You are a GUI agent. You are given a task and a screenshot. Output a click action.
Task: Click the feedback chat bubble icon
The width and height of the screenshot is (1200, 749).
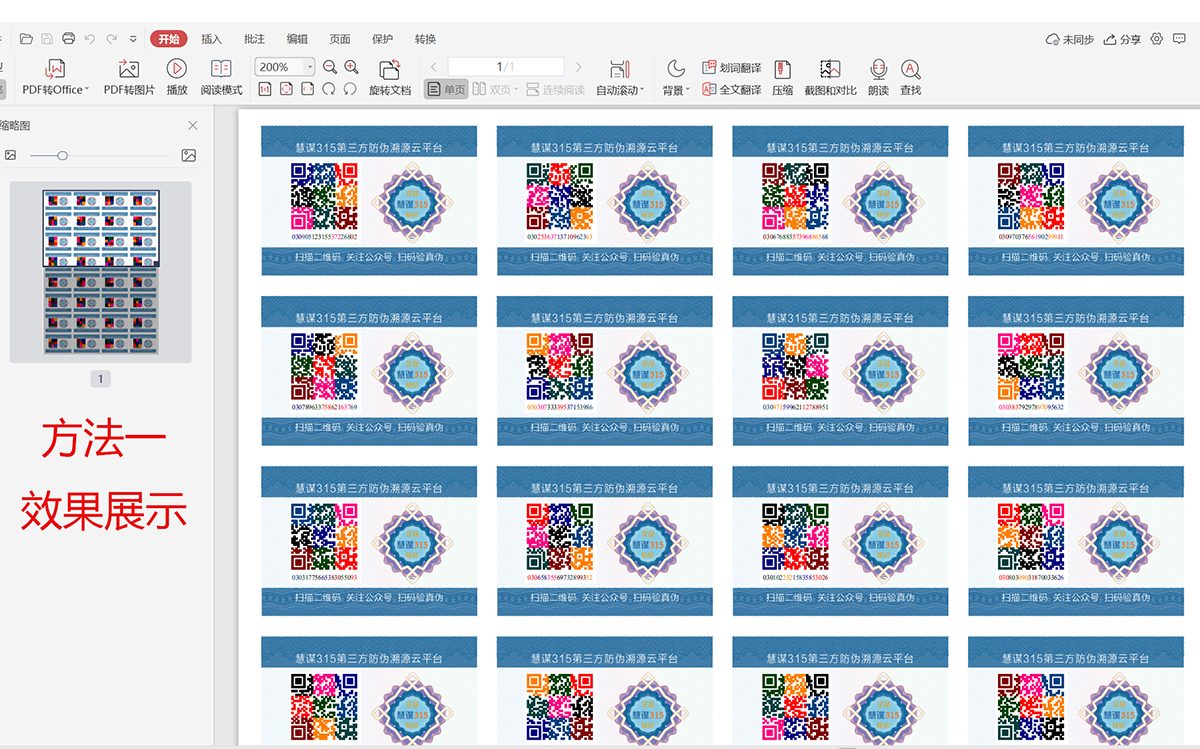tap(1179, 39)
